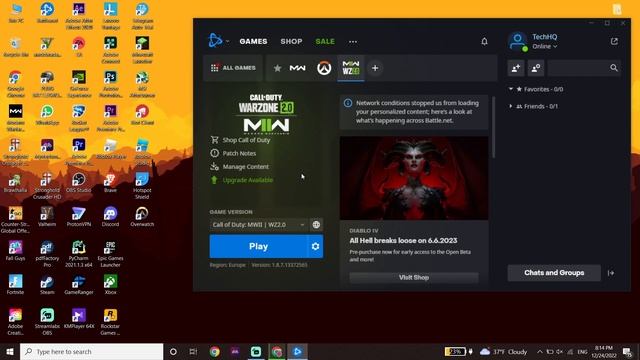Viewport: 640px width, 360px height.
Task: Open the OBS Studio desktop shortcut
Action: coord(79,183)
